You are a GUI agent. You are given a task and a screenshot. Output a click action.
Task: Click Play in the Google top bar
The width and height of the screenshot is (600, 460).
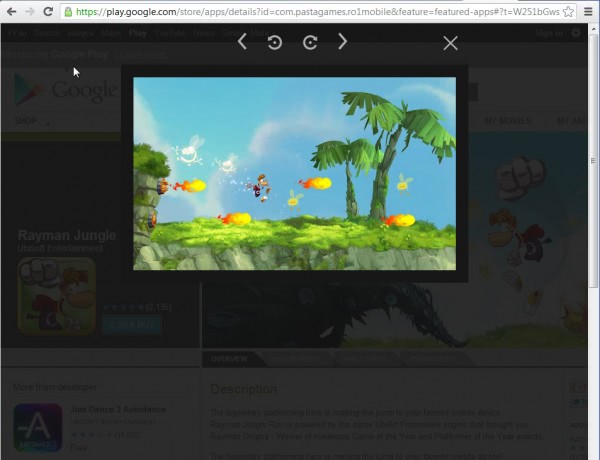138,33
